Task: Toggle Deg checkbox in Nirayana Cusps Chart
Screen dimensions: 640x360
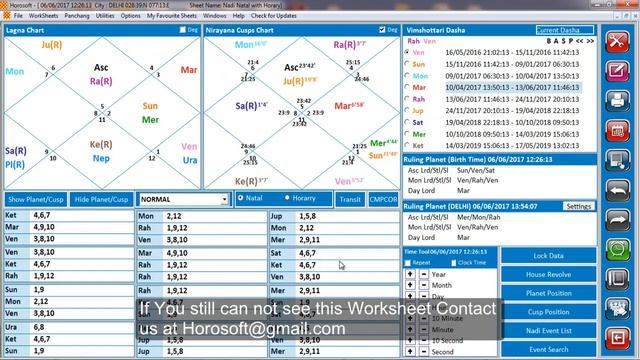Action: pos(382,30)
